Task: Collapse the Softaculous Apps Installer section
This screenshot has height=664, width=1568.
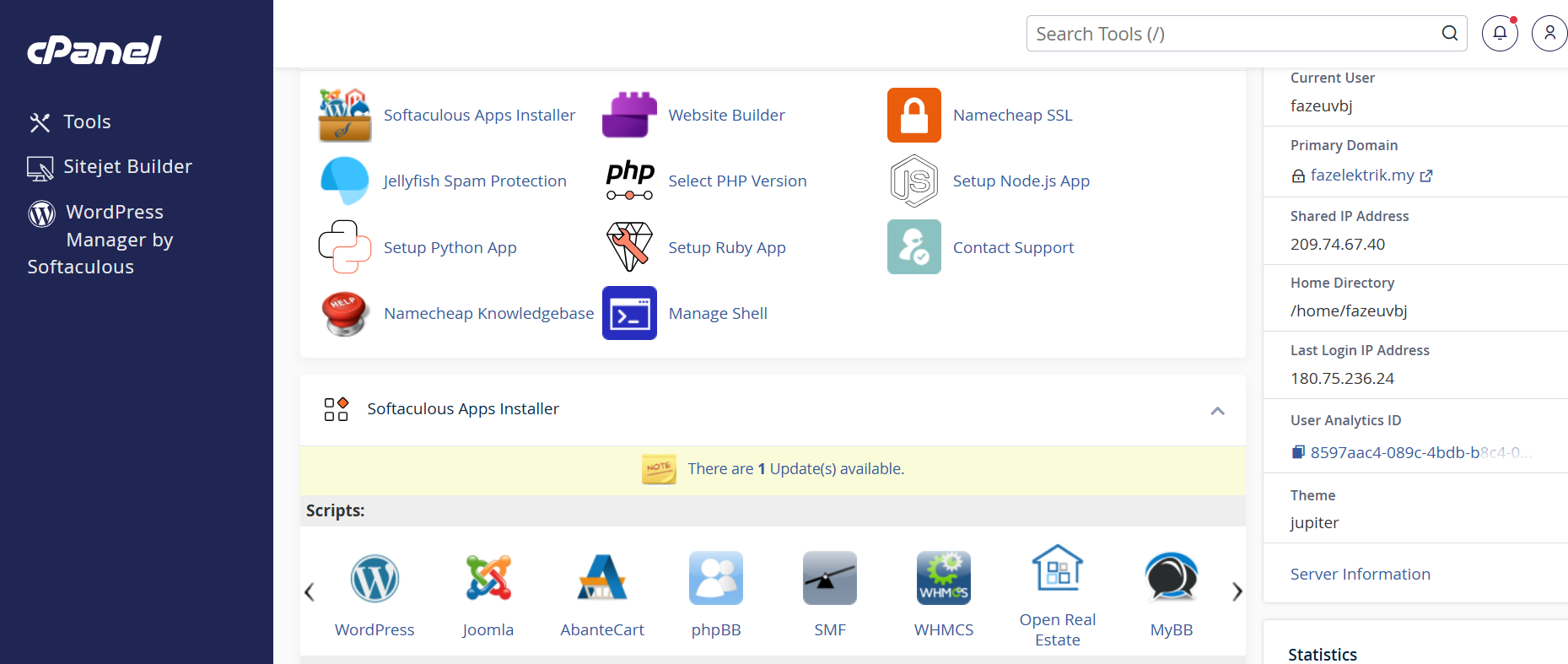Action: (1217, 411)
